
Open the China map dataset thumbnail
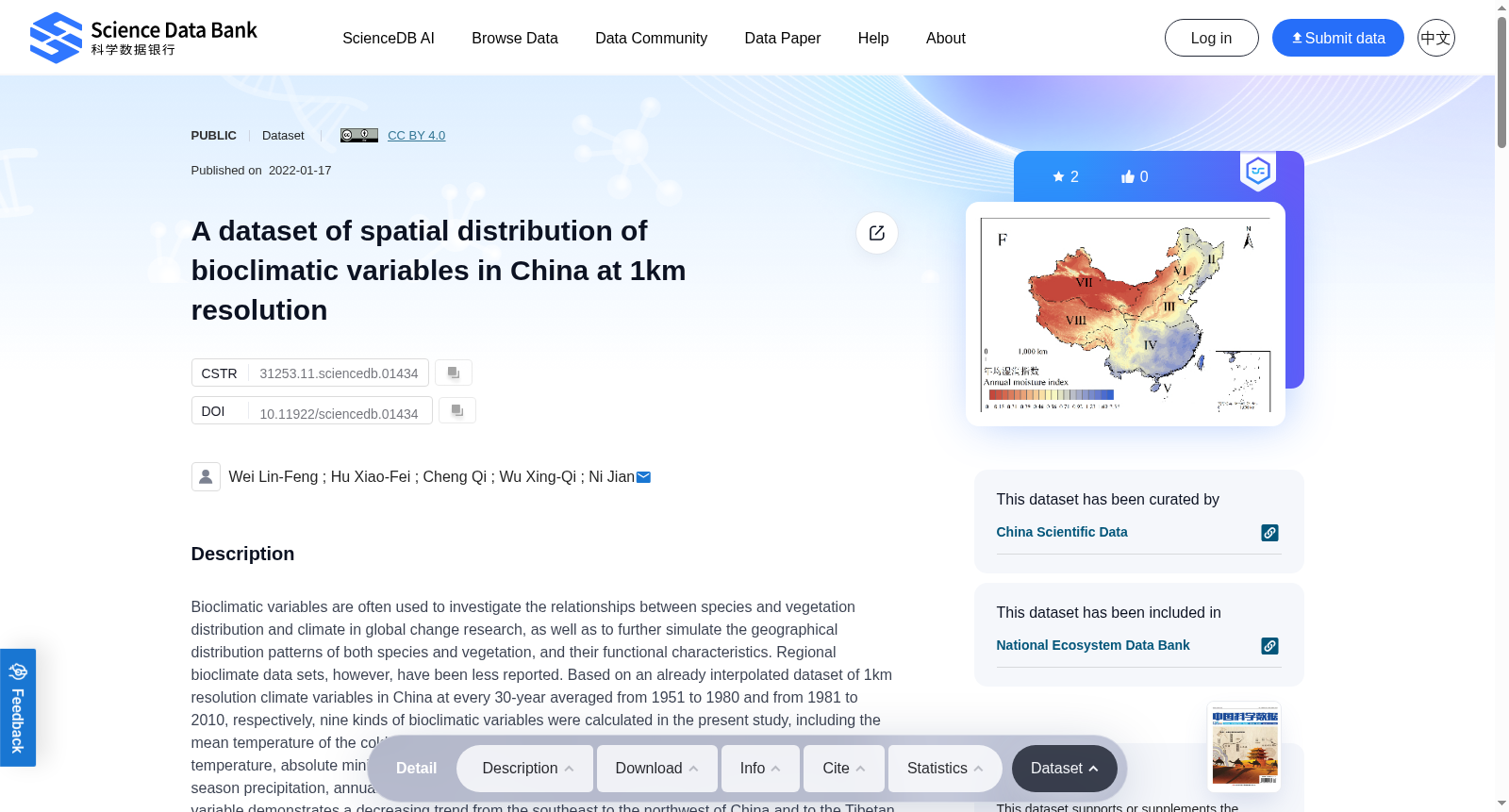click(x=1126, y=314)
